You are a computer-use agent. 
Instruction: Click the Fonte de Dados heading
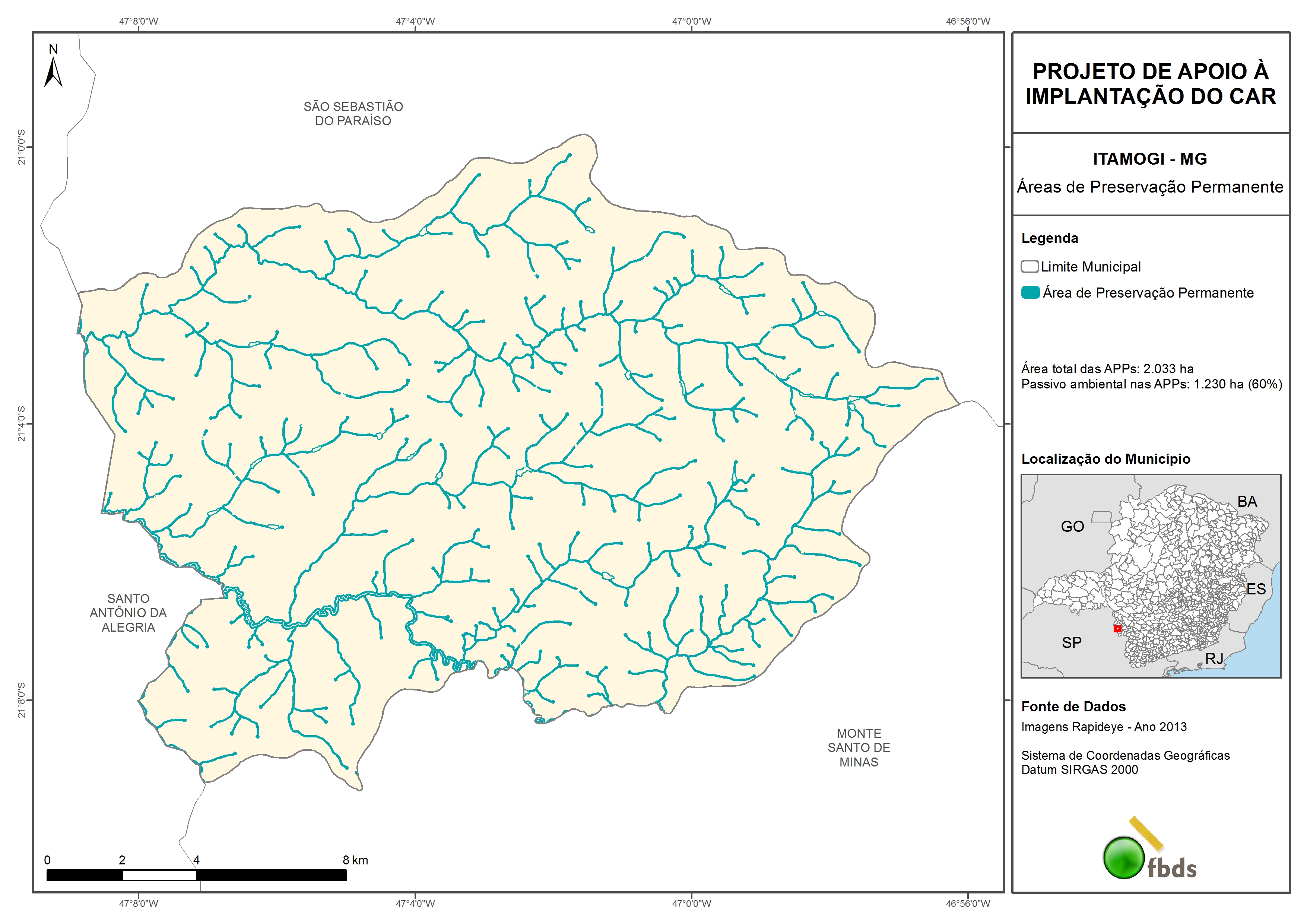[x=1073, y=707]
